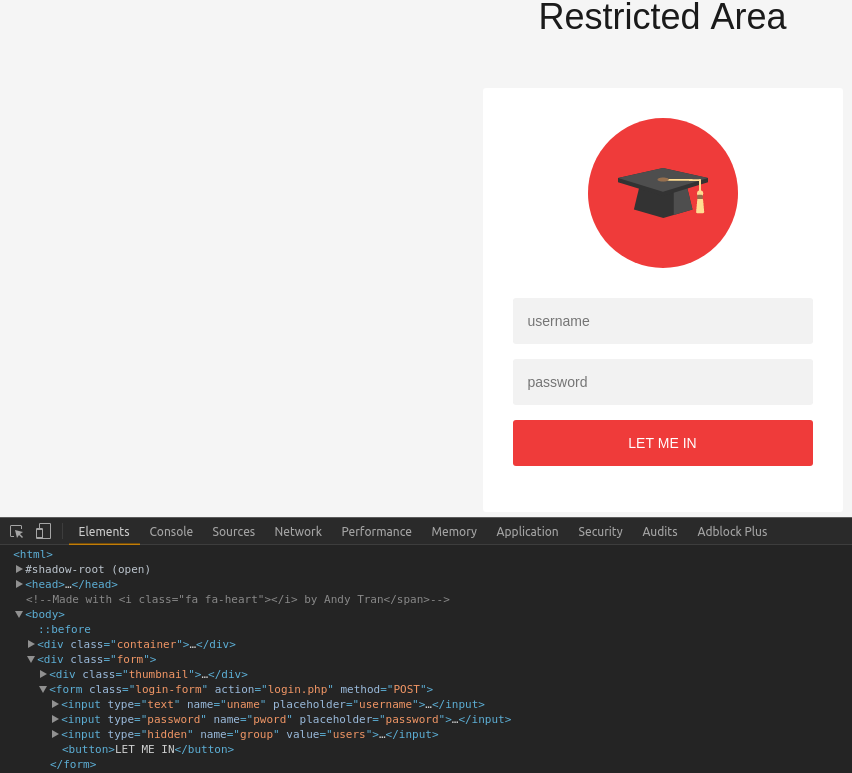Open the Application tab

tap(527, 532)
